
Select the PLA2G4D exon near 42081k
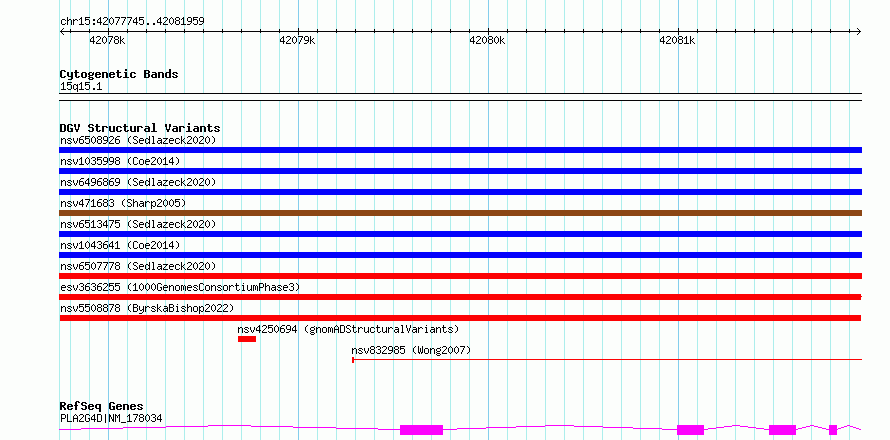click(690, 430)
